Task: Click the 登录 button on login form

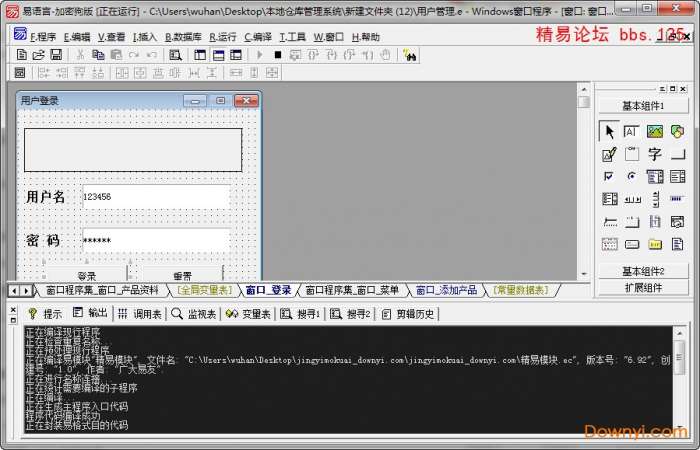Action: point(86,275)
